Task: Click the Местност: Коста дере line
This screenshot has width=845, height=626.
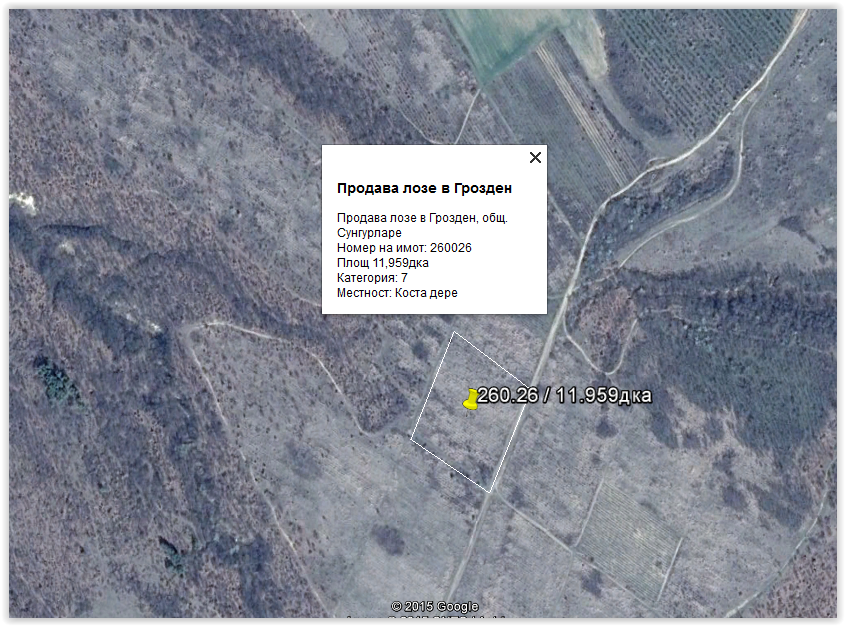Action: 397,292
